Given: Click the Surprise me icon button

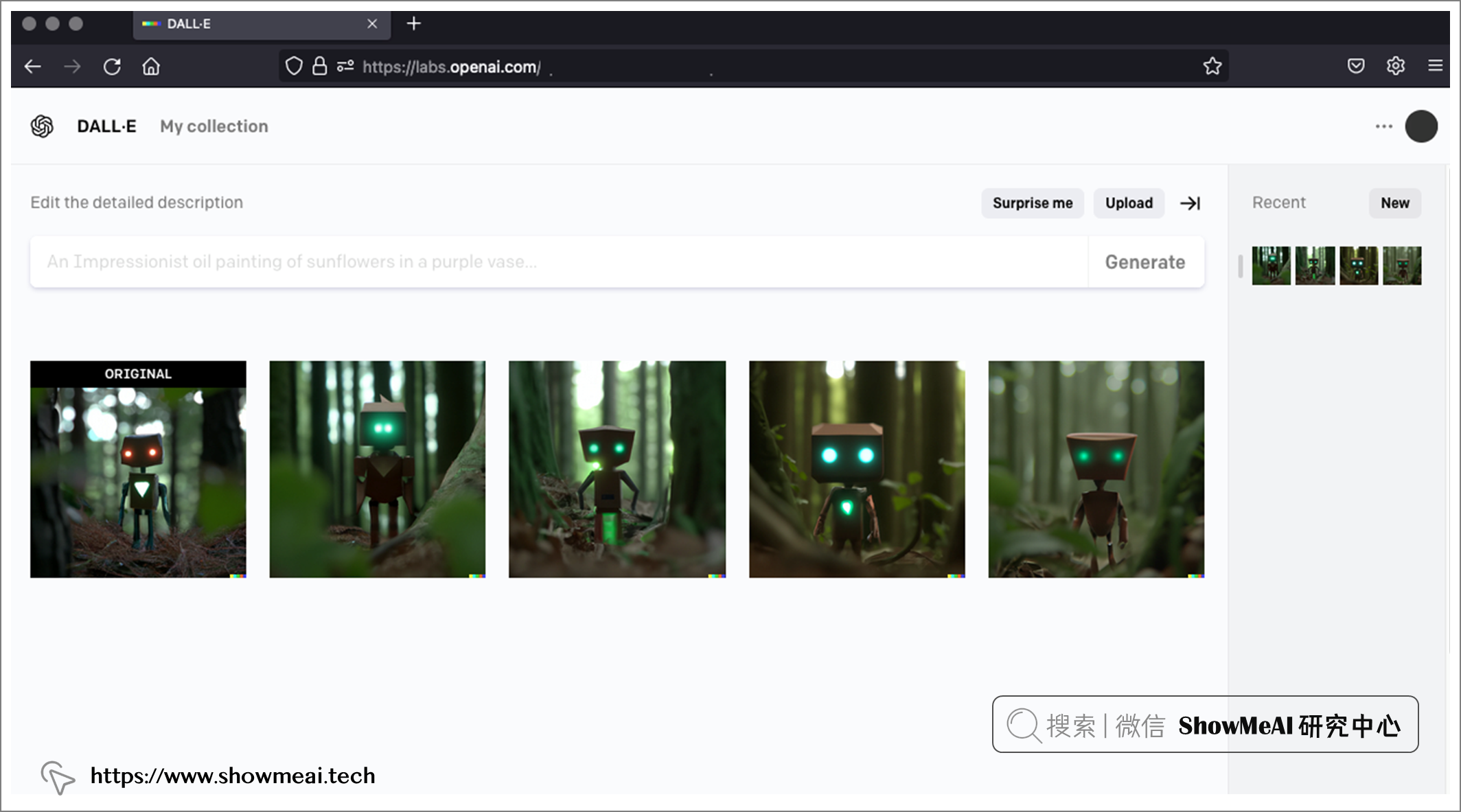Looking at the screenshot, I should [1032, 203].
